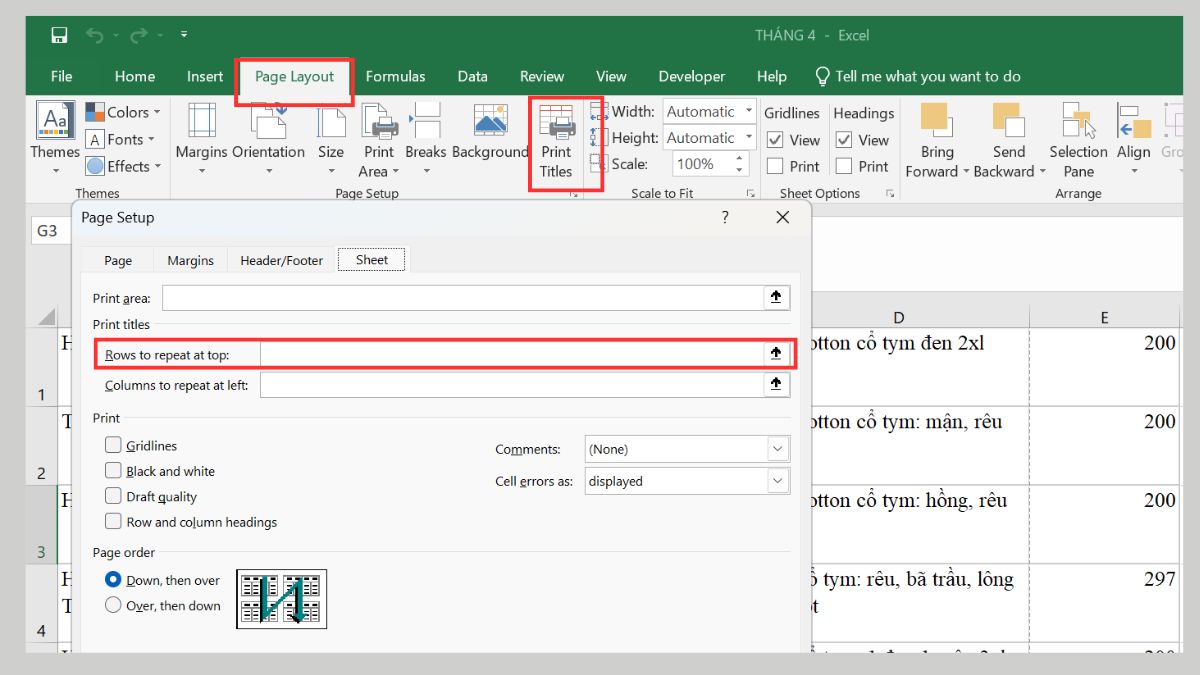The height and width of the screenshot is (675, 1200).
Task: Click the dialog Help question mark button
Action: click(725, 217)
